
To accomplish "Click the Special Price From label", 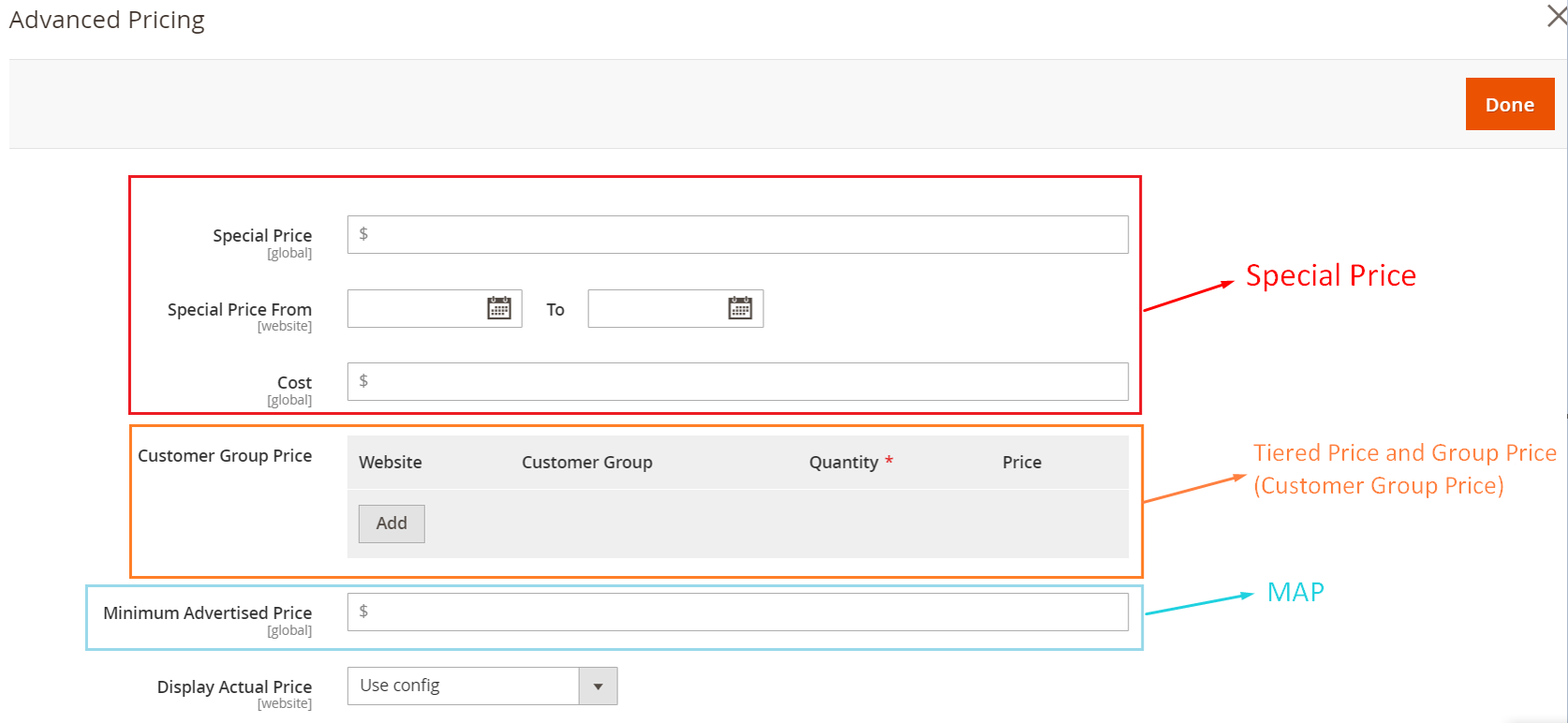I will [240, 309].
